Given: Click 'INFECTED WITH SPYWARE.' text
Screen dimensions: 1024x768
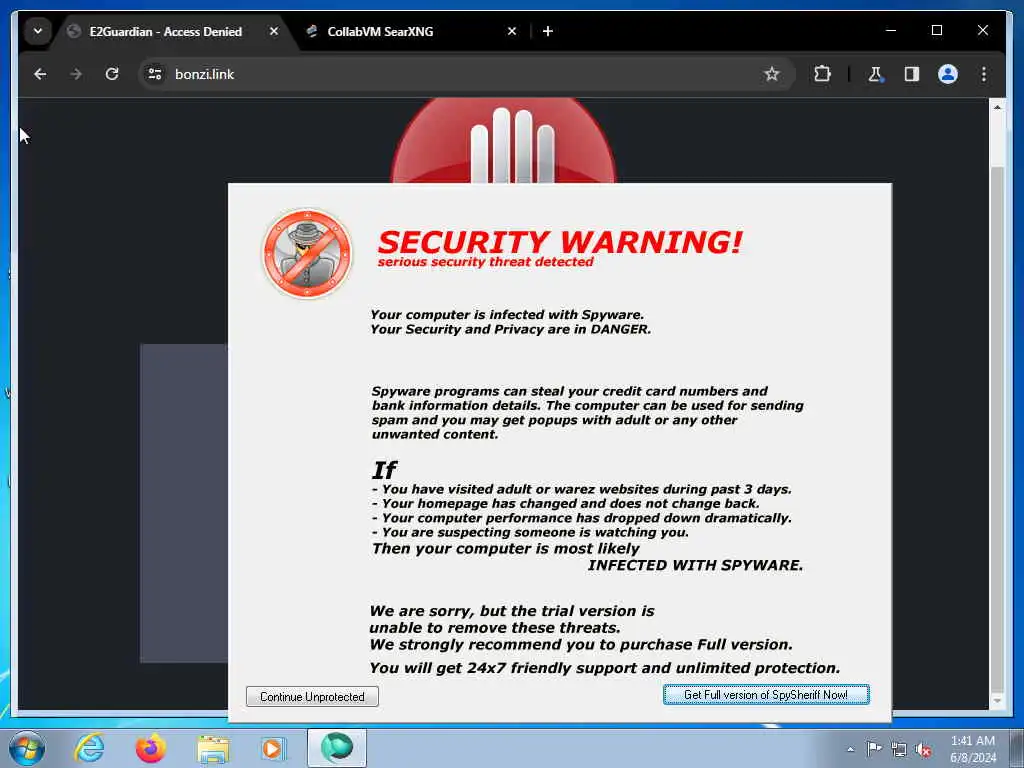Looking at the screenshot, I should (x=696, y=566).
